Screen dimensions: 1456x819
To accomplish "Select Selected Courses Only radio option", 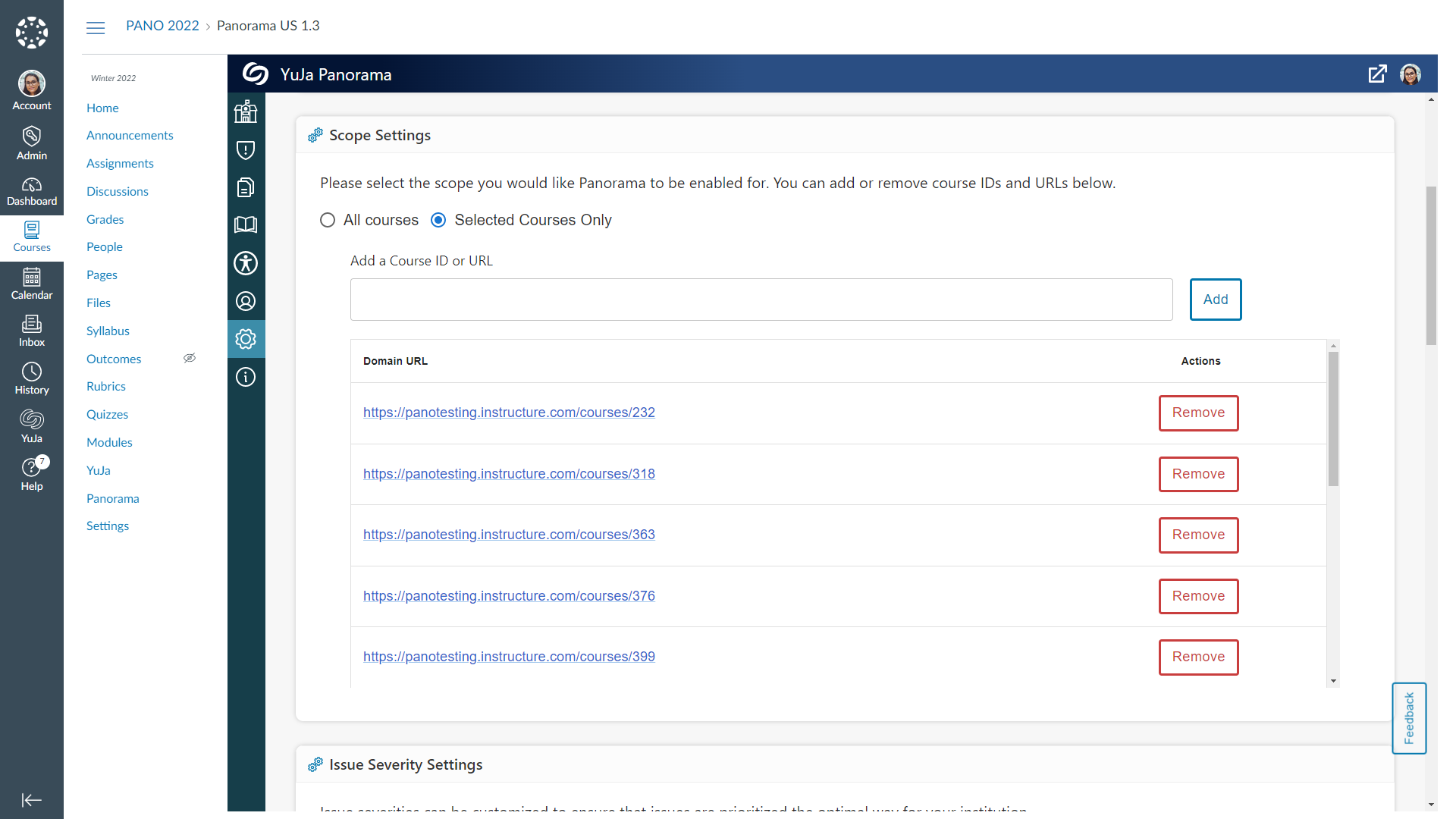I will point(438,220).
